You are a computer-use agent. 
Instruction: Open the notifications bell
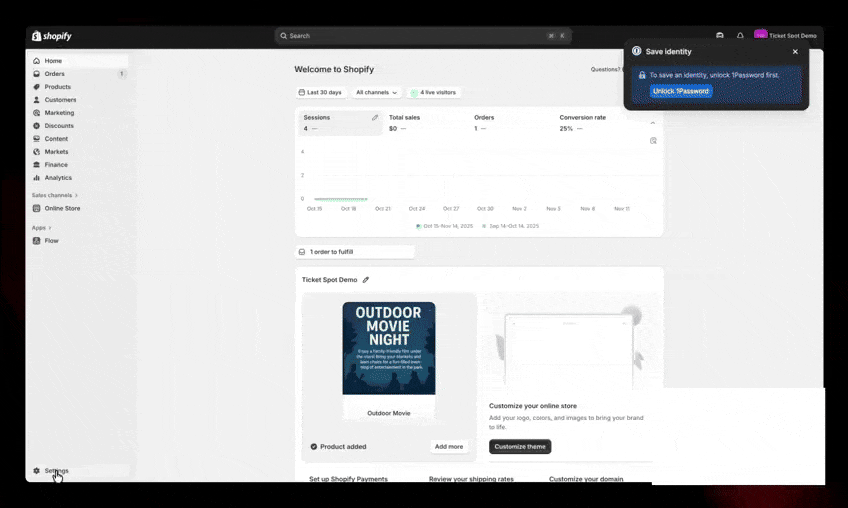pyautogui.click(x=740, y=36)
